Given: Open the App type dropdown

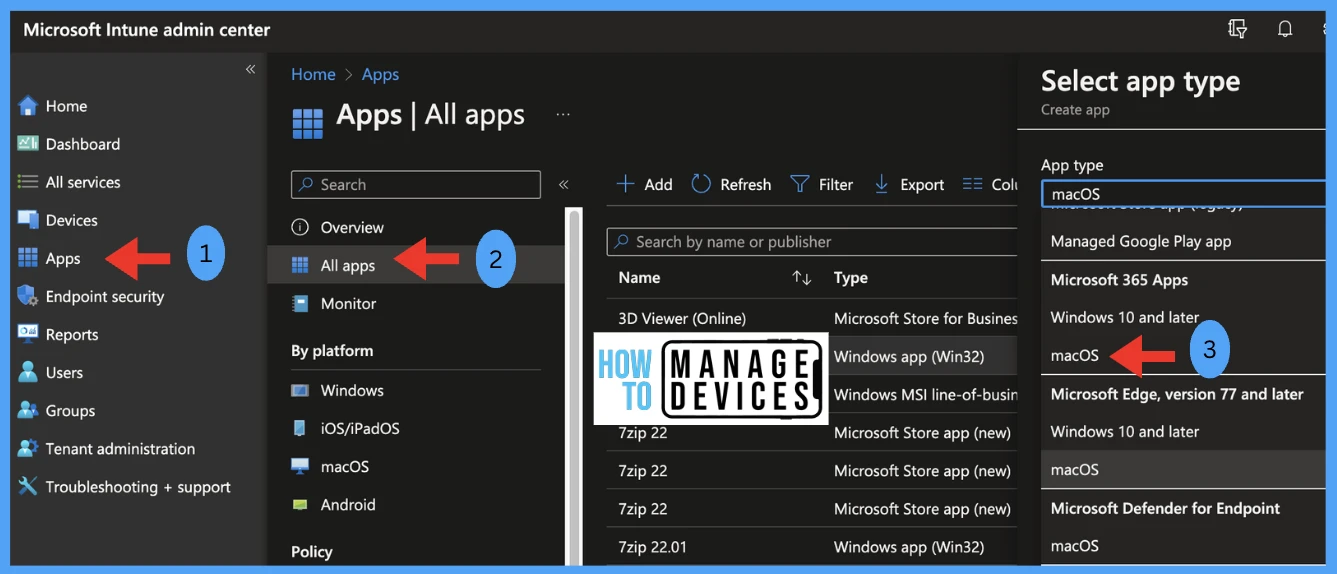Looking at the screenshot, I should point(1184,194).
